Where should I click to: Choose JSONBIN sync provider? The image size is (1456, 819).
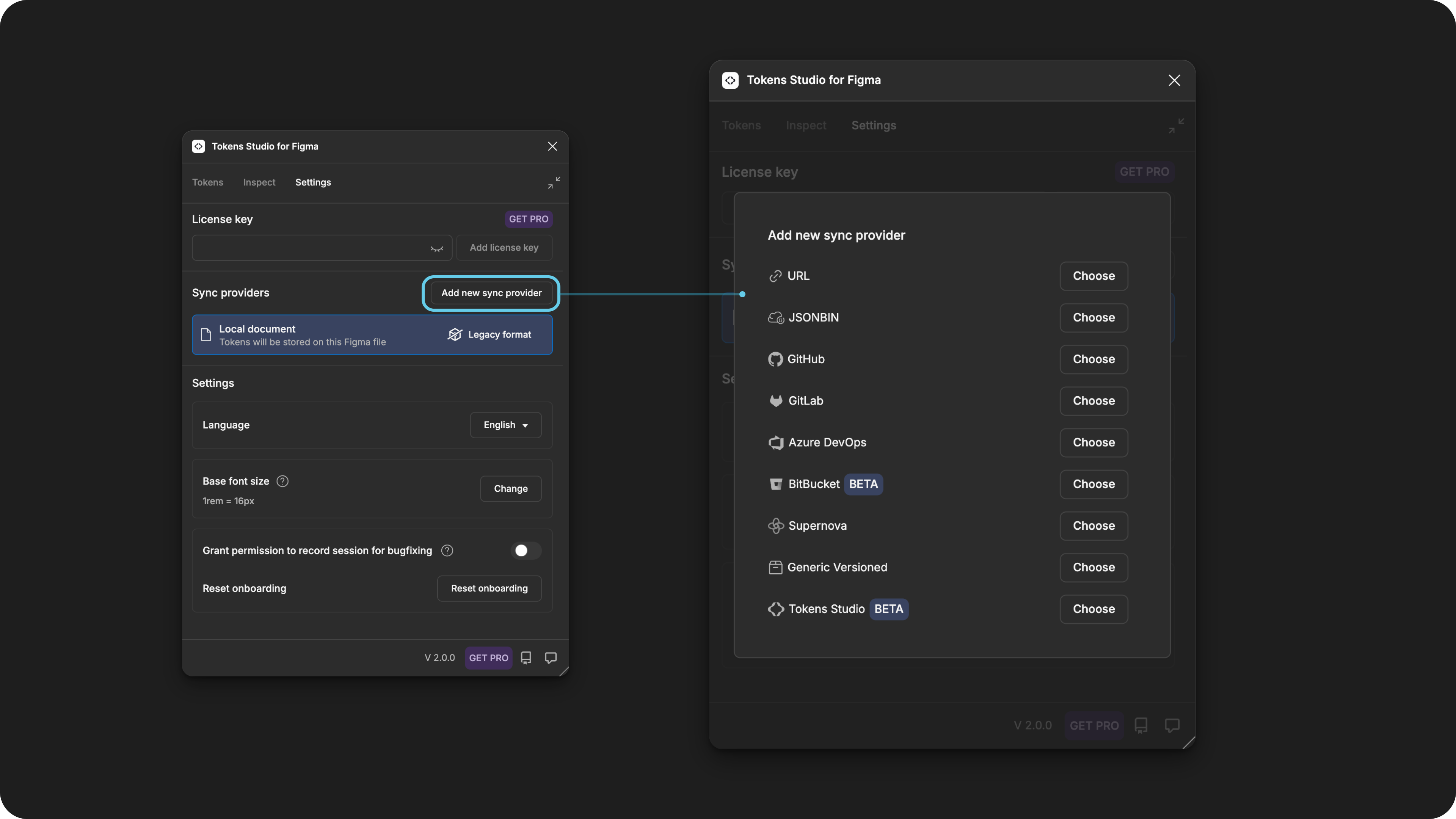(1094, 318)
